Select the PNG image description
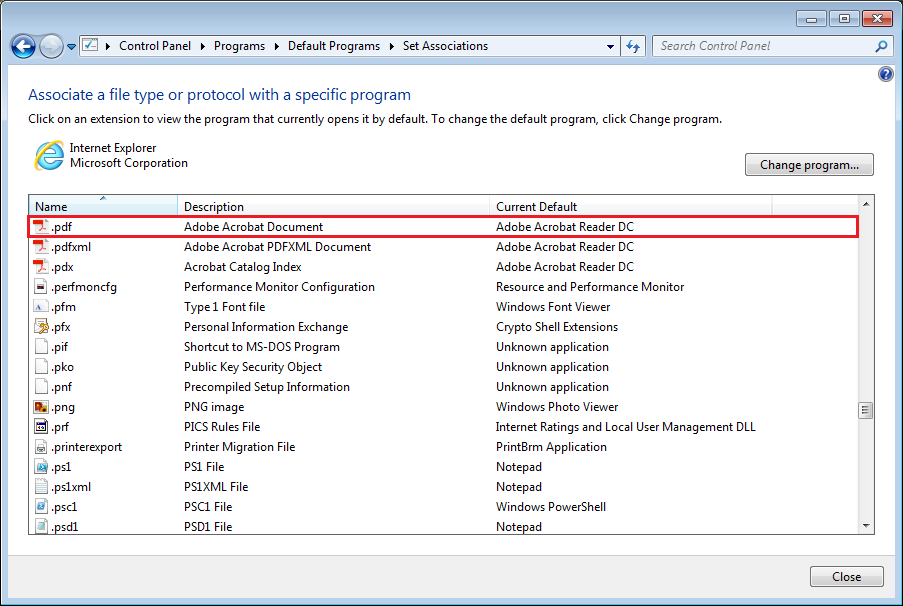The image size is (903, 606). point(214,407)
